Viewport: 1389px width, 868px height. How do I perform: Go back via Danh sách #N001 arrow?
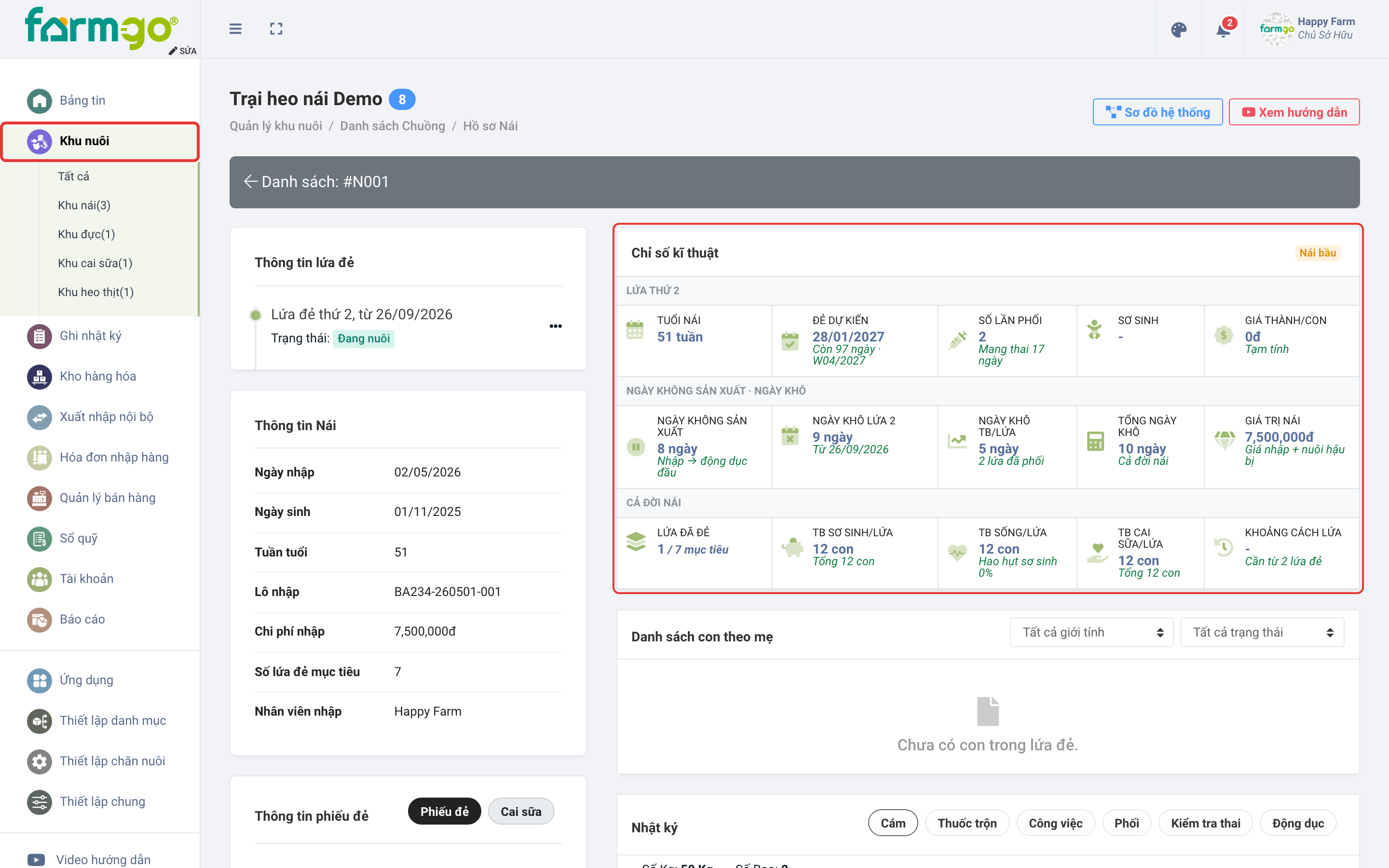250,181
